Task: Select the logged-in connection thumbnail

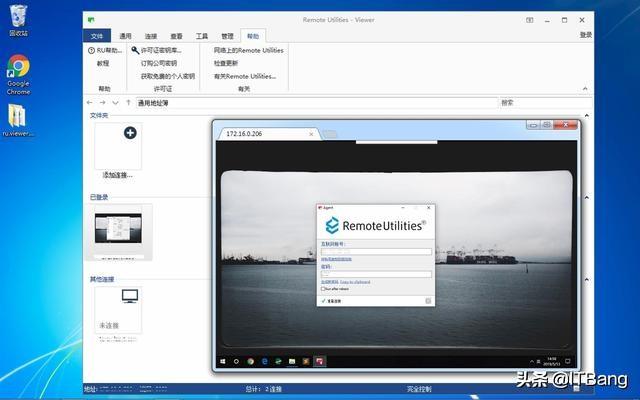Action: pyautogui.click(x=118, y=232)
